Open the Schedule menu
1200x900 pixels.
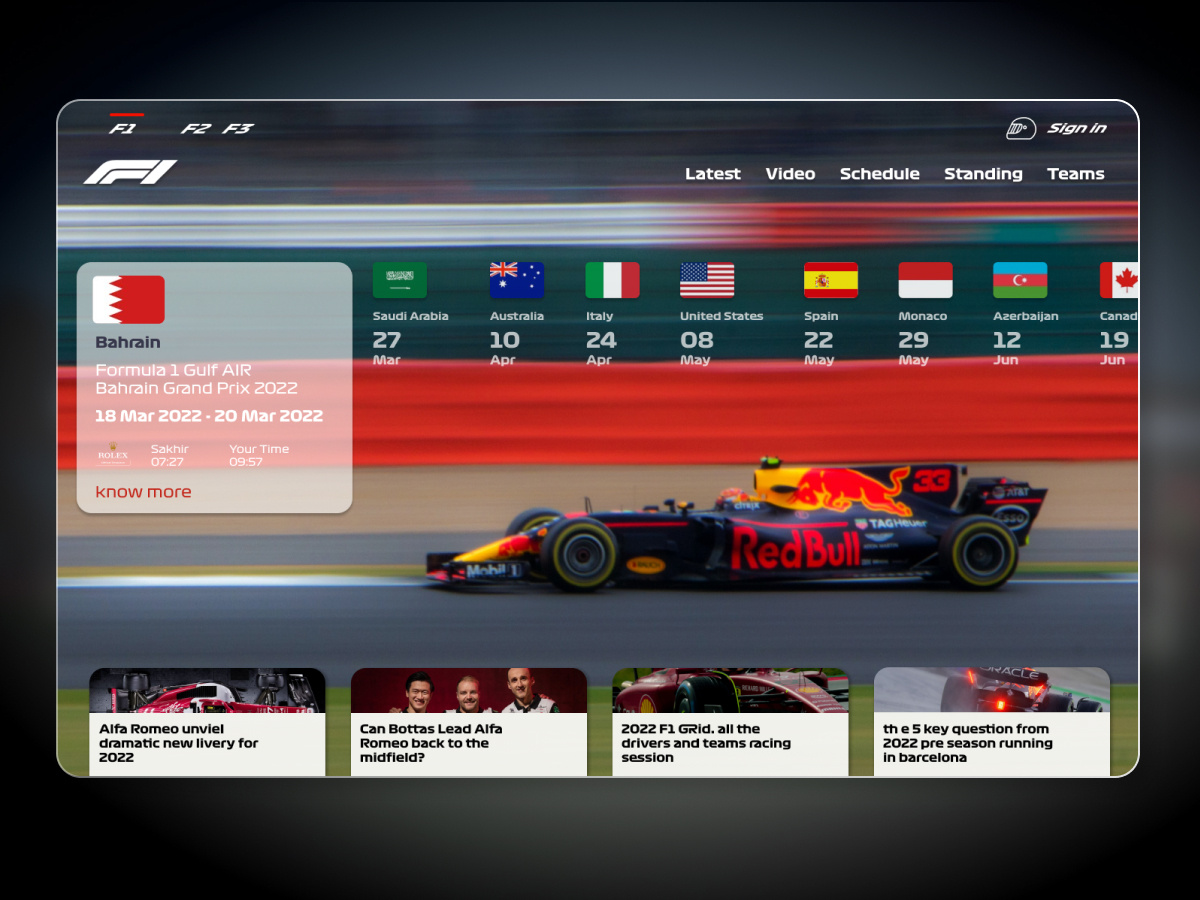[880, 174]
